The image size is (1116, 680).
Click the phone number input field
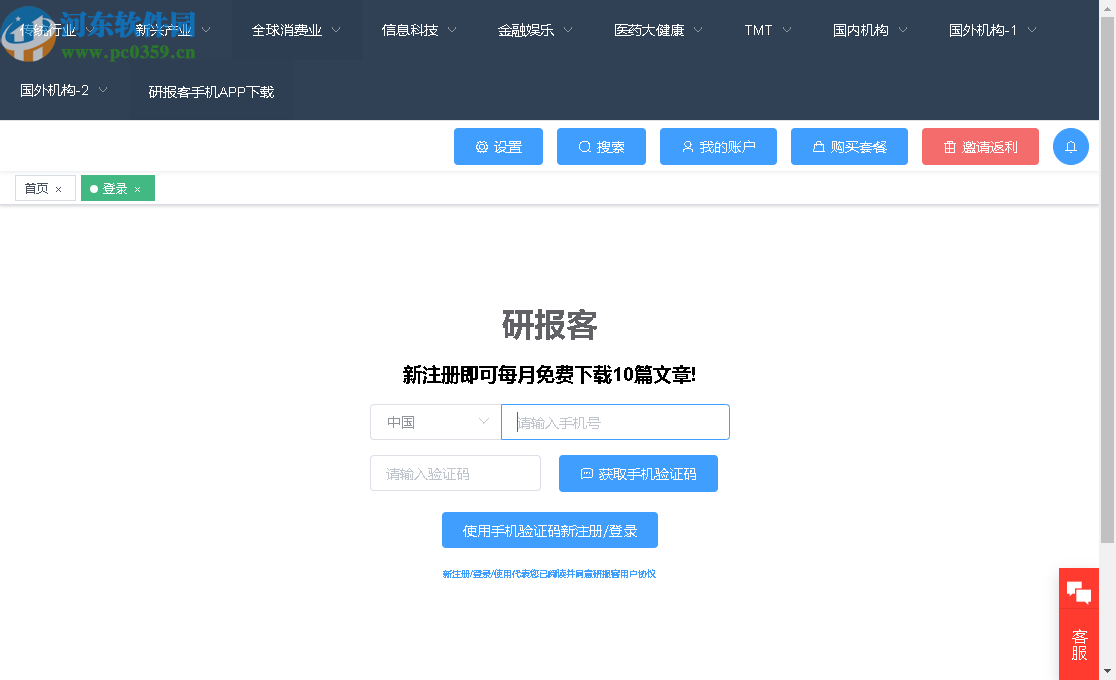[615, 421]
